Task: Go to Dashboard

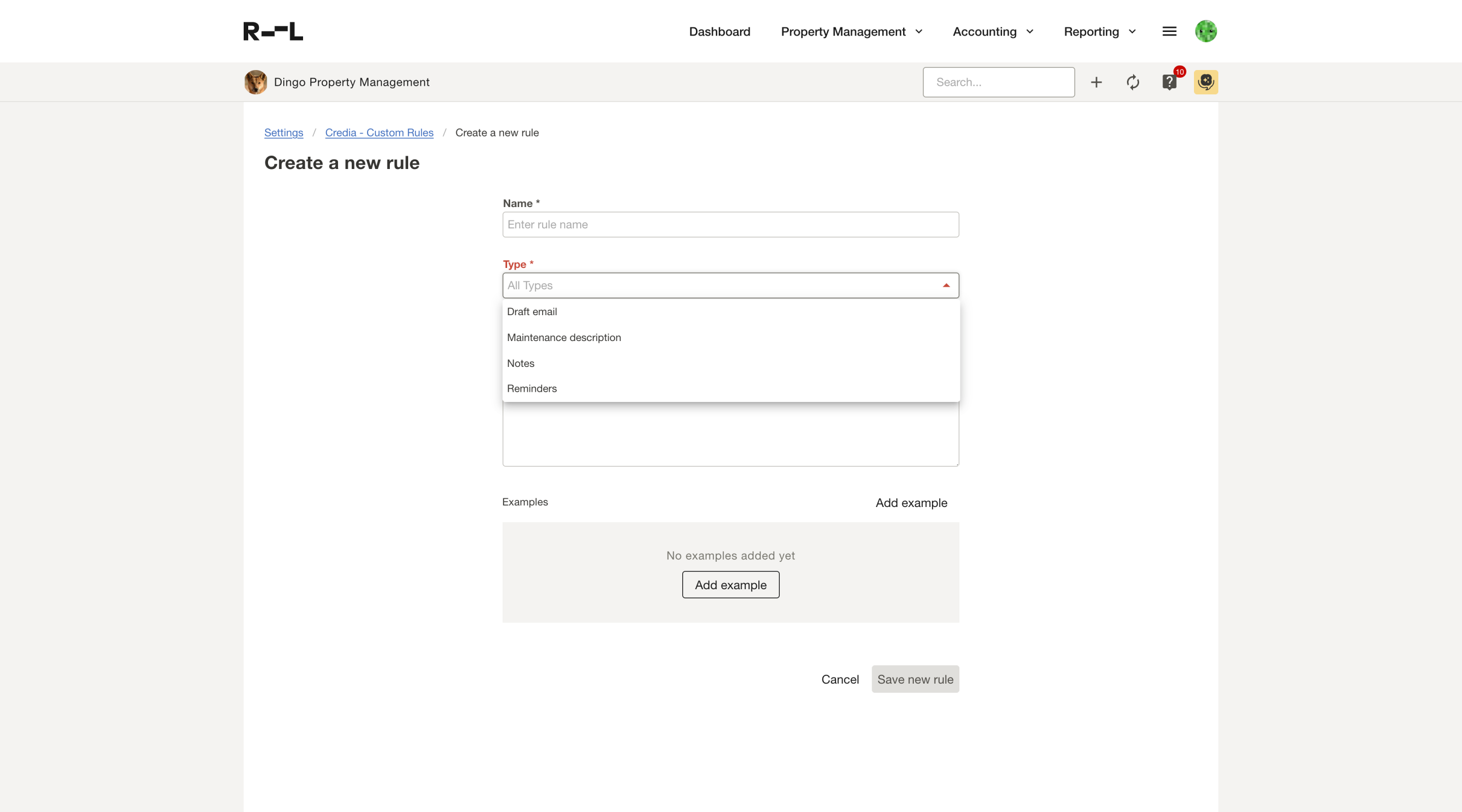Action: pos(719,32)
